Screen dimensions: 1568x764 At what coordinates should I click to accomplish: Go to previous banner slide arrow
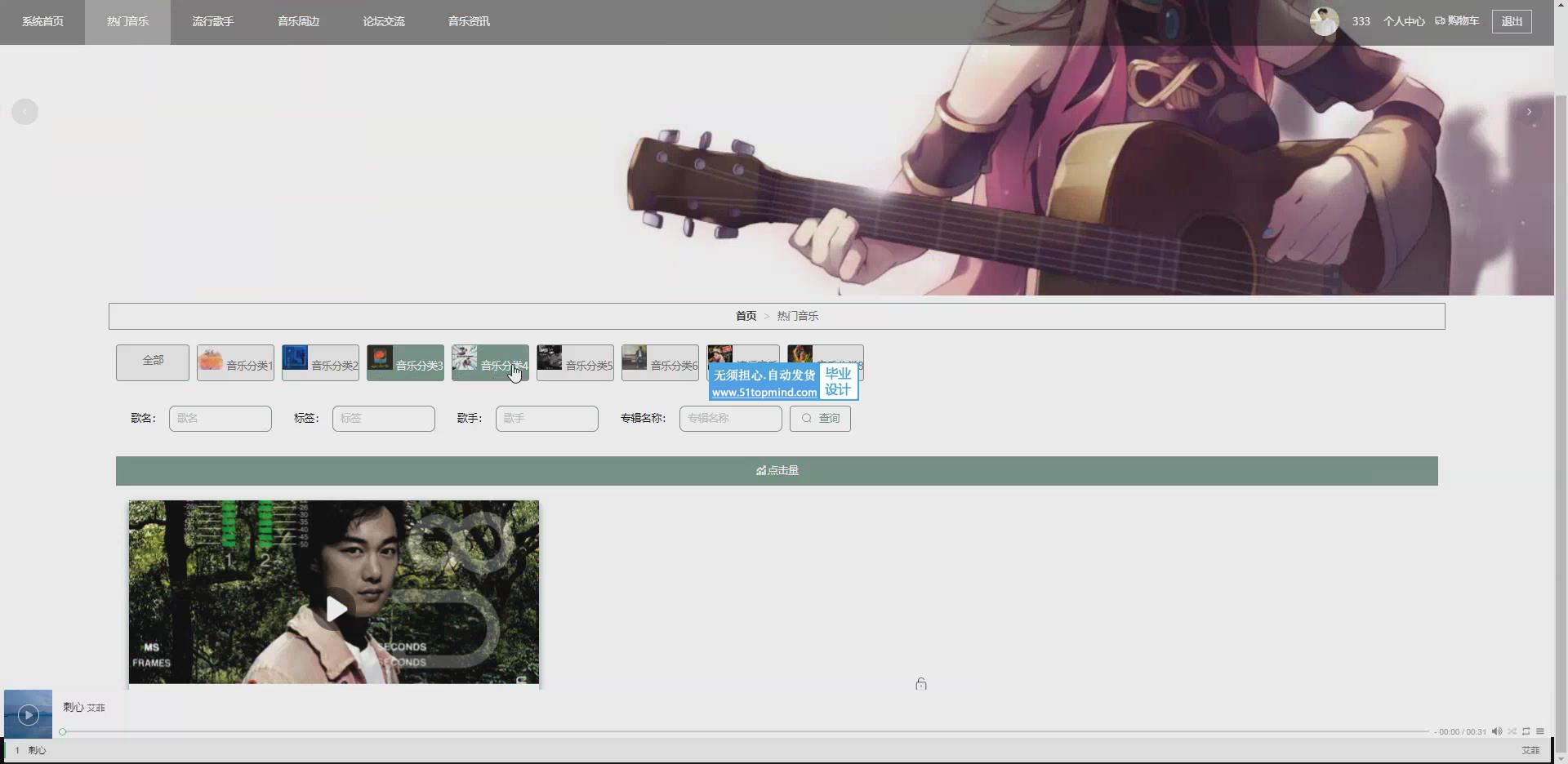(x=24, y=112)
